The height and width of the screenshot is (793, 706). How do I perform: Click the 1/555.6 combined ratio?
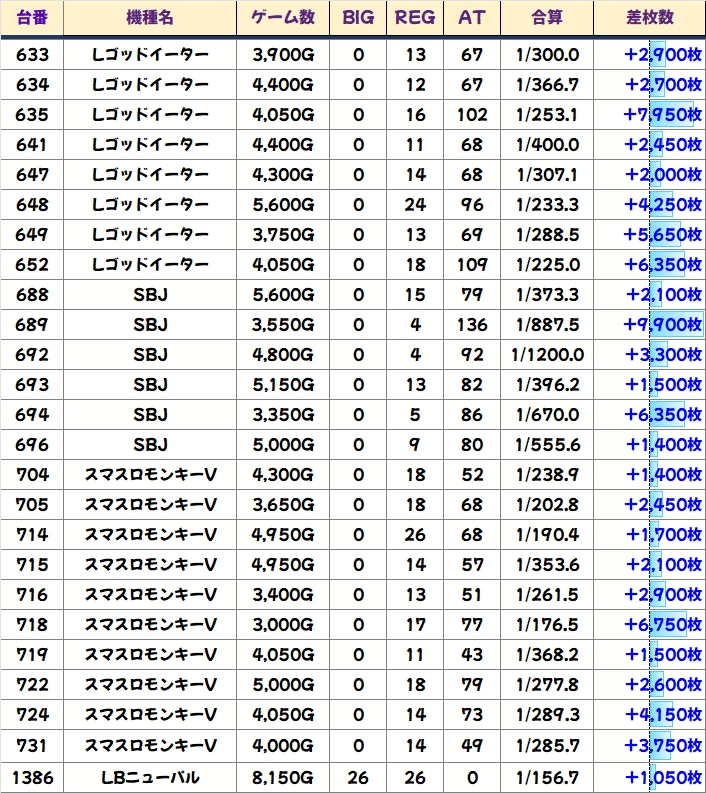(547, 445)
